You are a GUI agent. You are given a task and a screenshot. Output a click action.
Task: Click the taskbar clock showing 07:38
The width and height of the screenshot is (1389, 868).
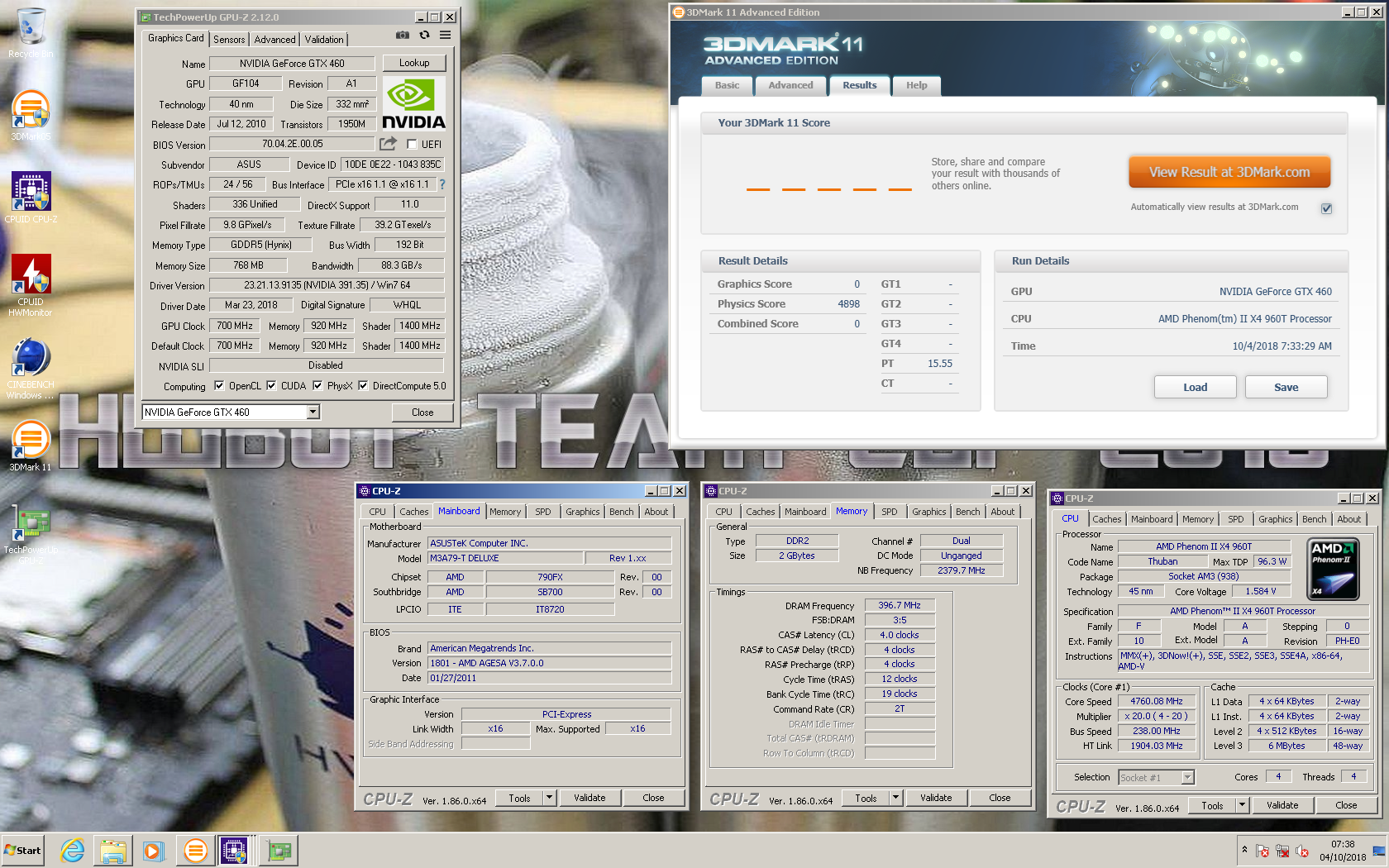click(x=1343, y=851)
